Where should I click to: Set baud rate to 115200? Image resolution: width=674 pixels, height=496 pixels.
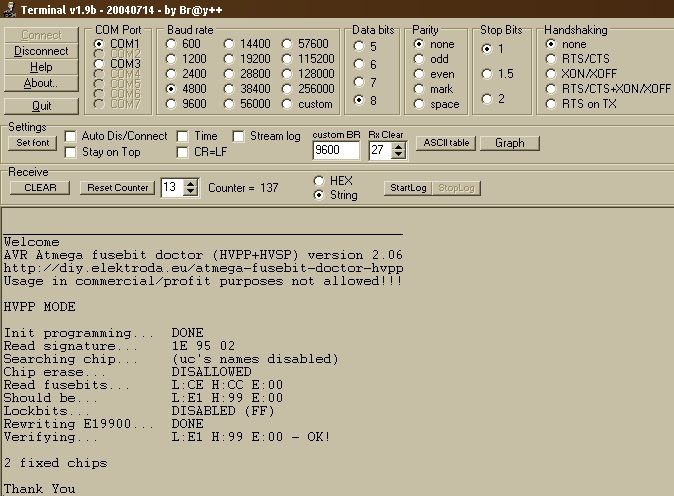pyautogui.click(x=287, y=59)
